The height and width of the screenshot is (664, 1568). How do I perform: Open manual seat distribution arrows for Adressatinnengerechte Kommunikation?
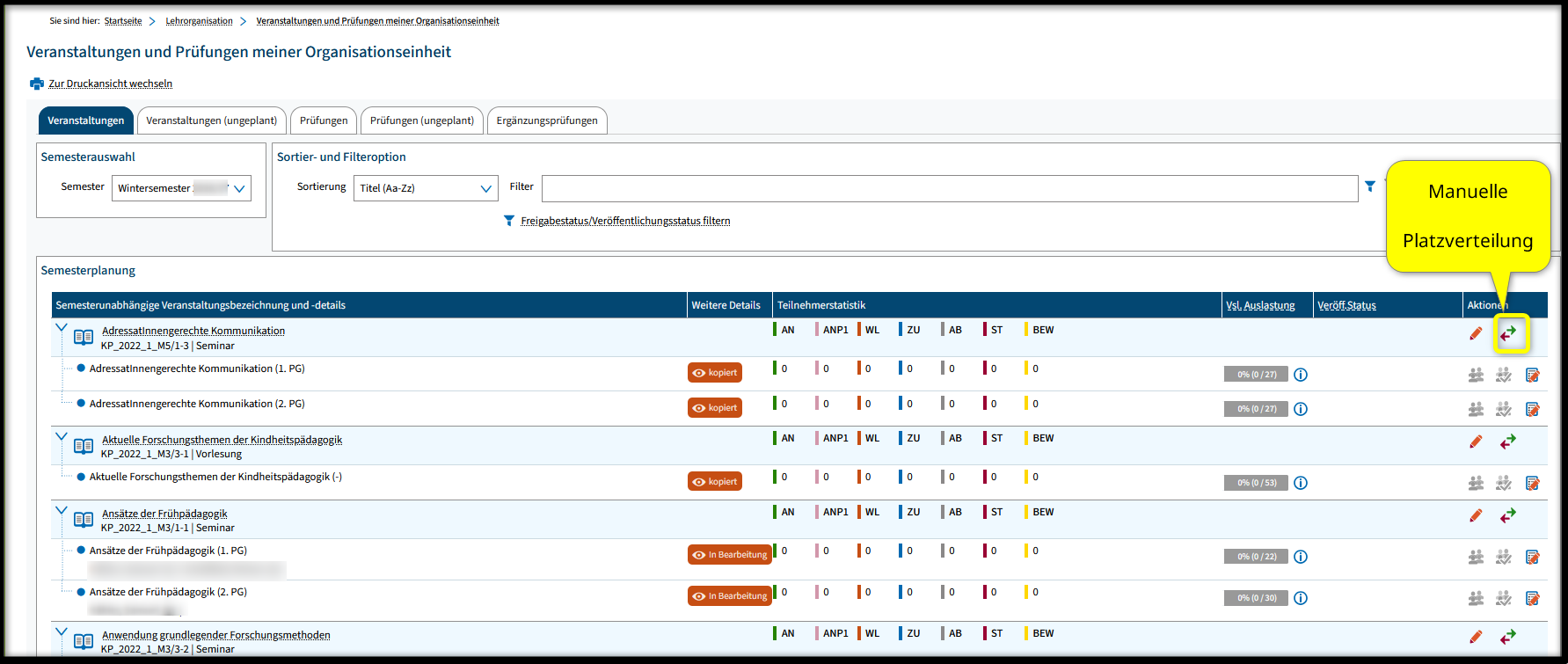pyautogui.click(x=1508, y=333)
